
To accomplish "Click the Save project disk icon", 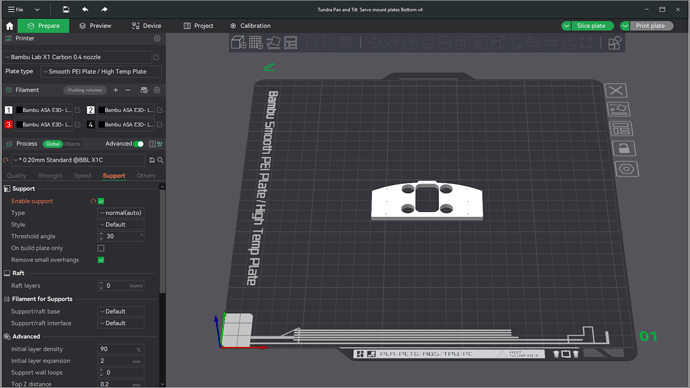I will tap(66, 9).
